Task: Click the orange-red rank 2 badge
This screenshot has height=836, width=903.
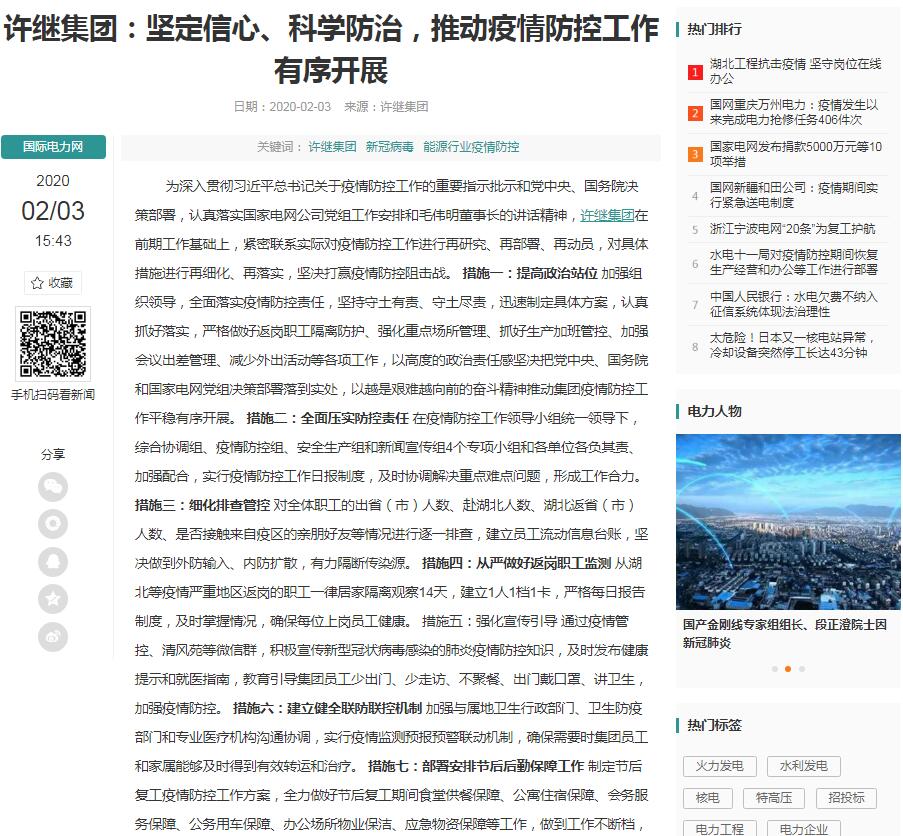Action: [x=695, y=113]
